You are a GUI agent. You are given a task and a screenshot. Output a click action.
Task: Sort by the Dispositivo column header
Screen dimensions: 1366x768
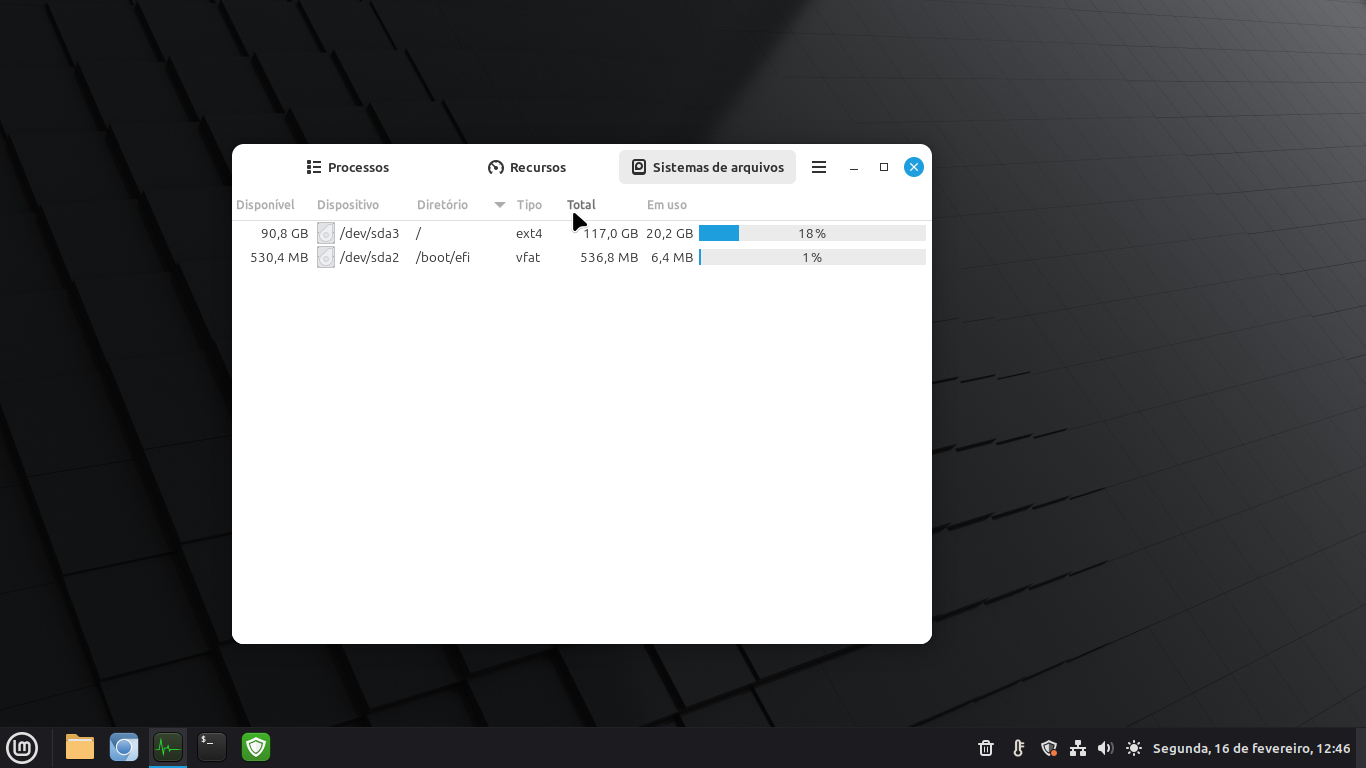(x=348, y=205)
